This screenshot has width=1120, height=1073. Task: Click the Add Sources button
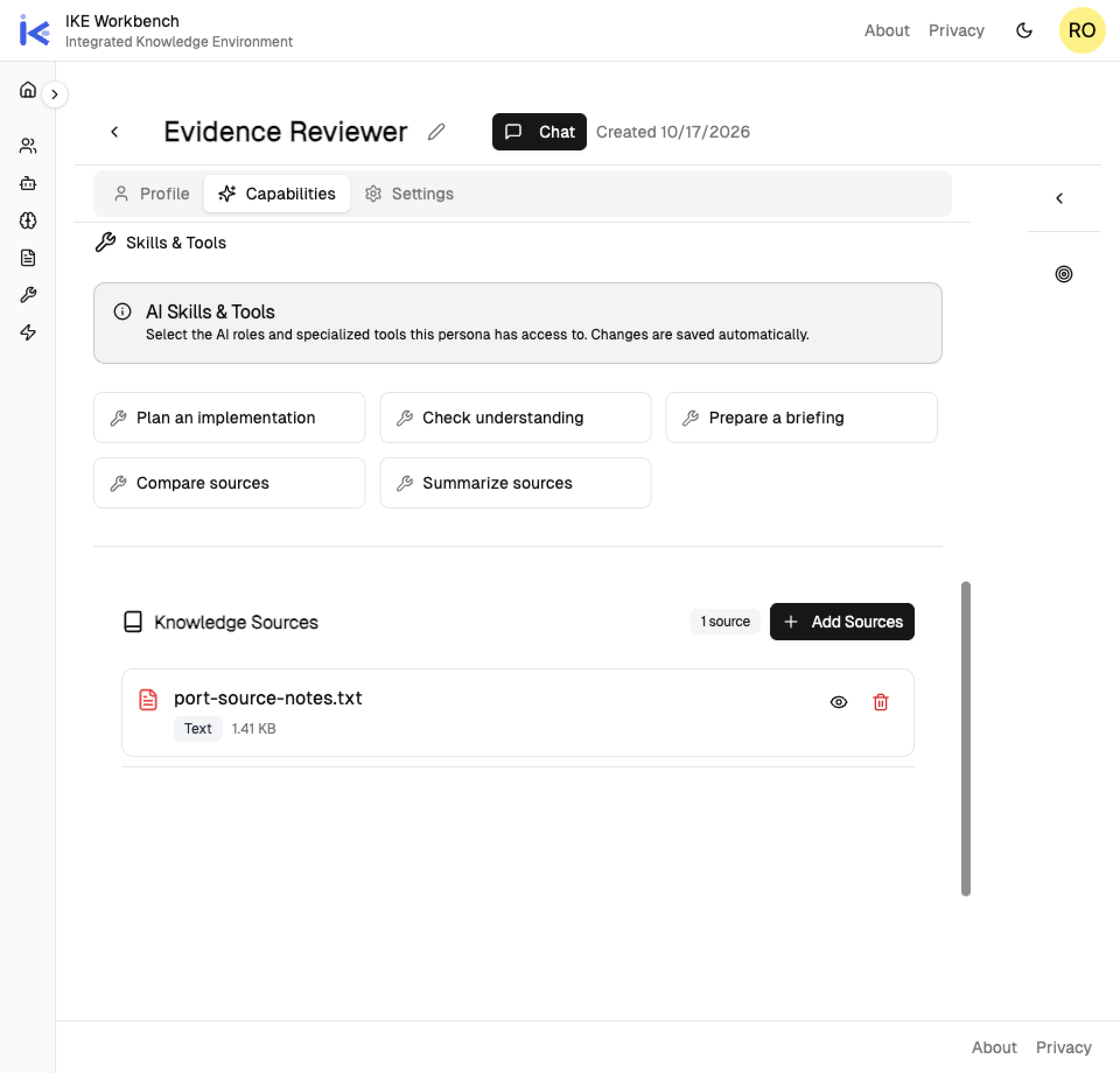click(x=842, y=622)
